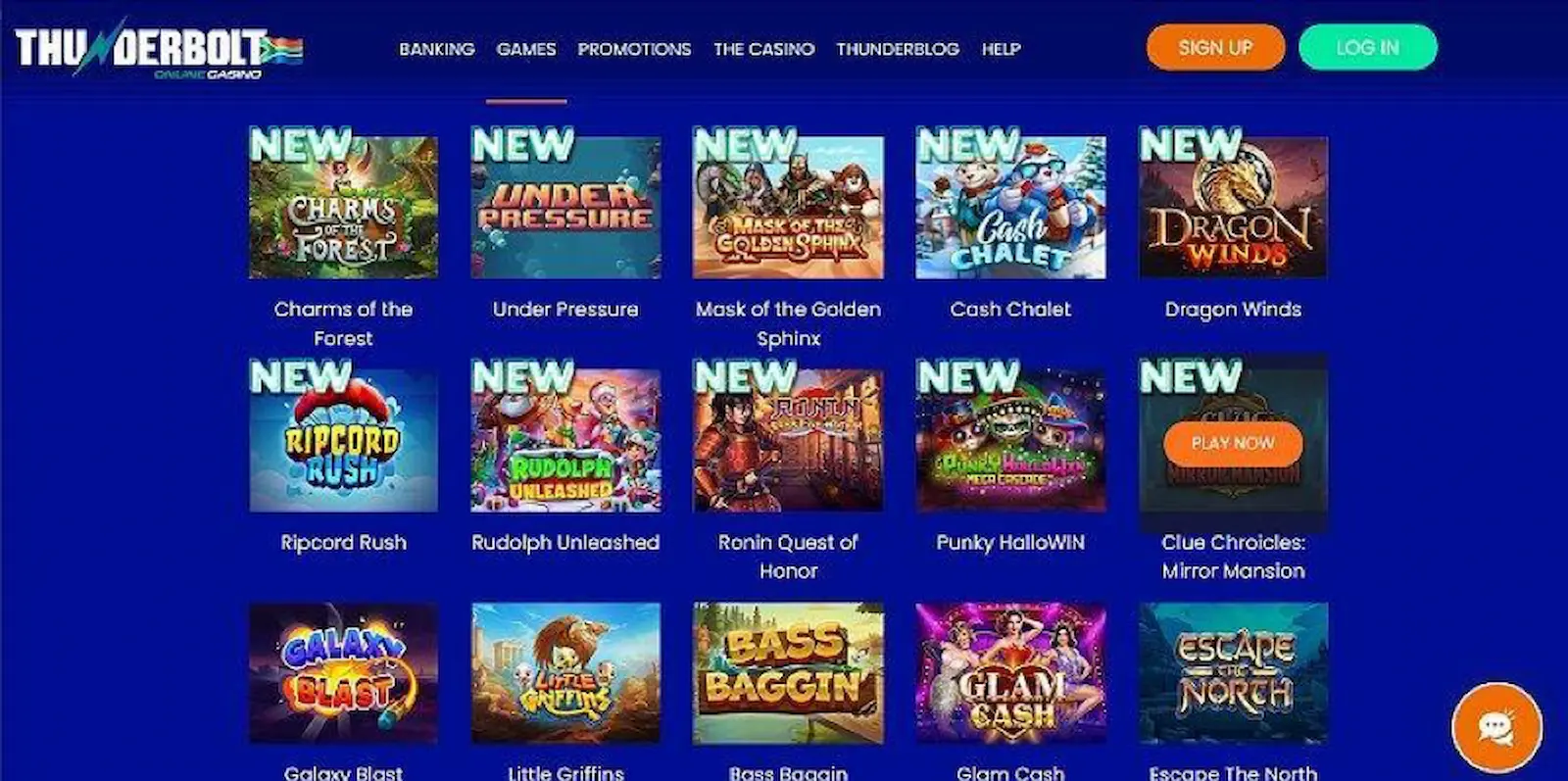1568x781 pixels.
Task: Select the Mask of the Golden Sphinx thumbnail
Action: (788, 208)
